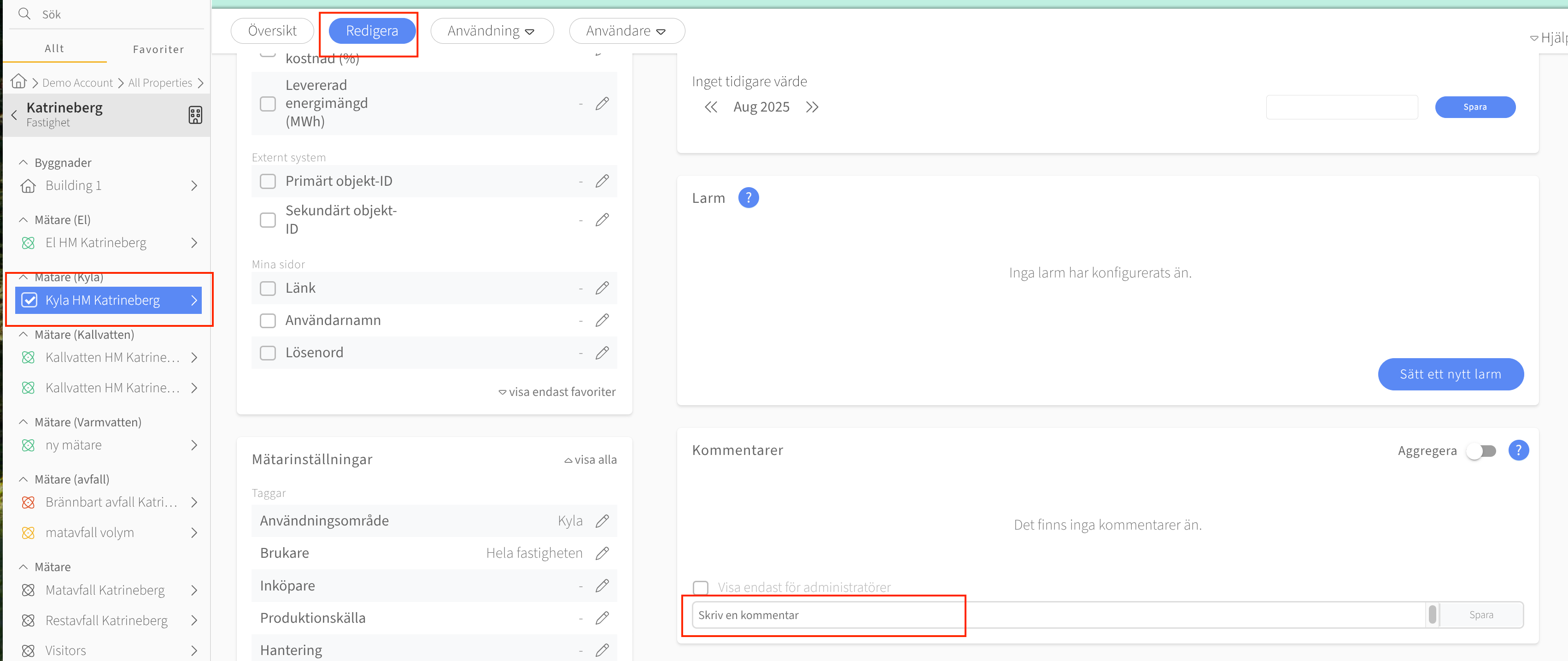Enable Visa endast för administratörer checkbox

[x=701, y=587]
